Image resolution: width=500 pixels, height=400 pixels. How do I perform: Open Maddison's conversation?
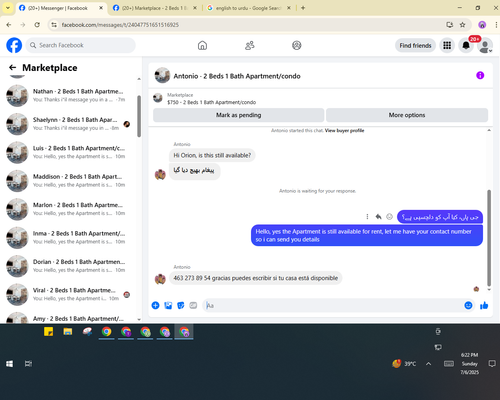70,180
